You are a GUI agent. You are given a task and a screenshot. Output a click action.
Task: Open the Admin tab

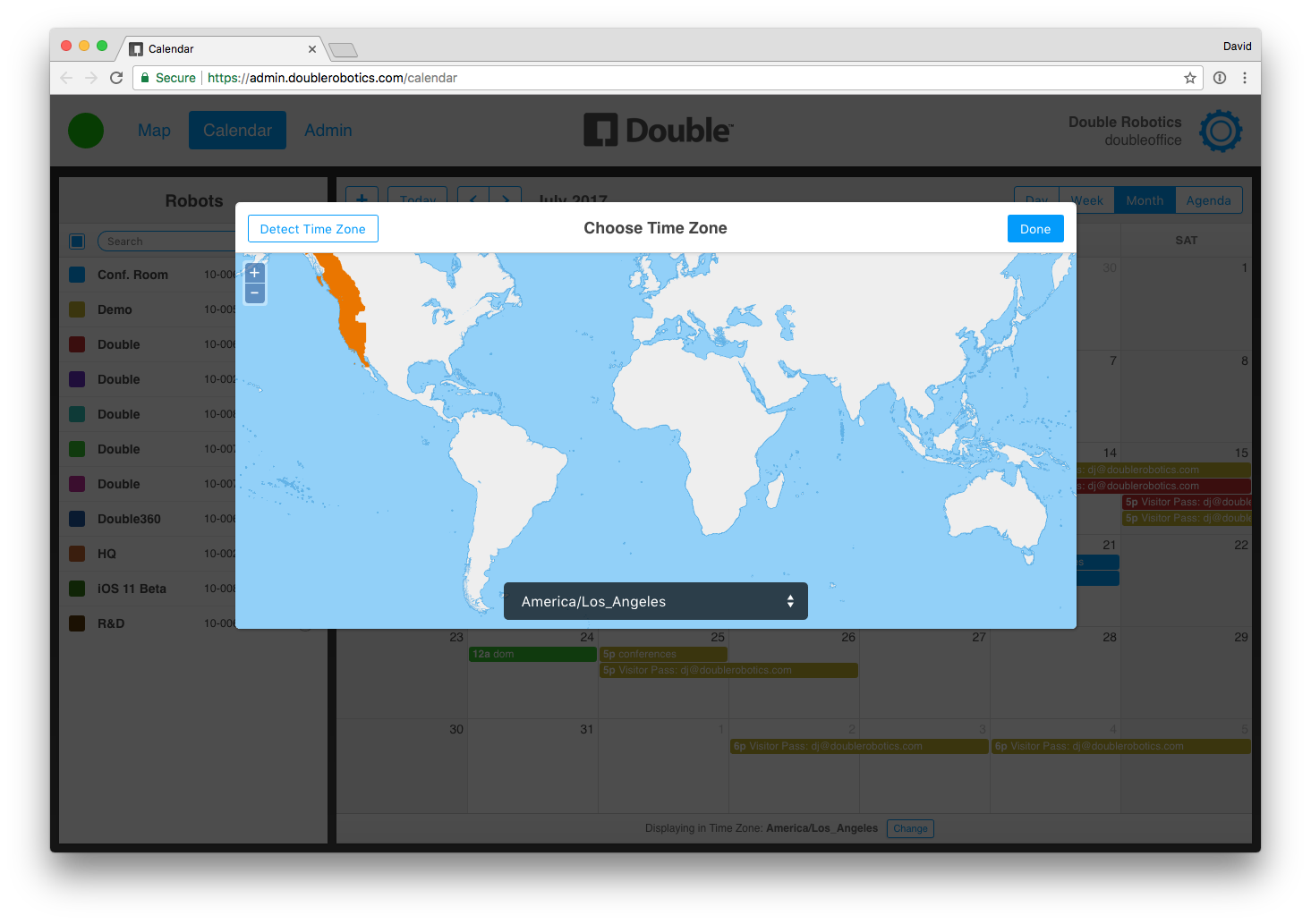pyautogui.click(x=328, y=131)
